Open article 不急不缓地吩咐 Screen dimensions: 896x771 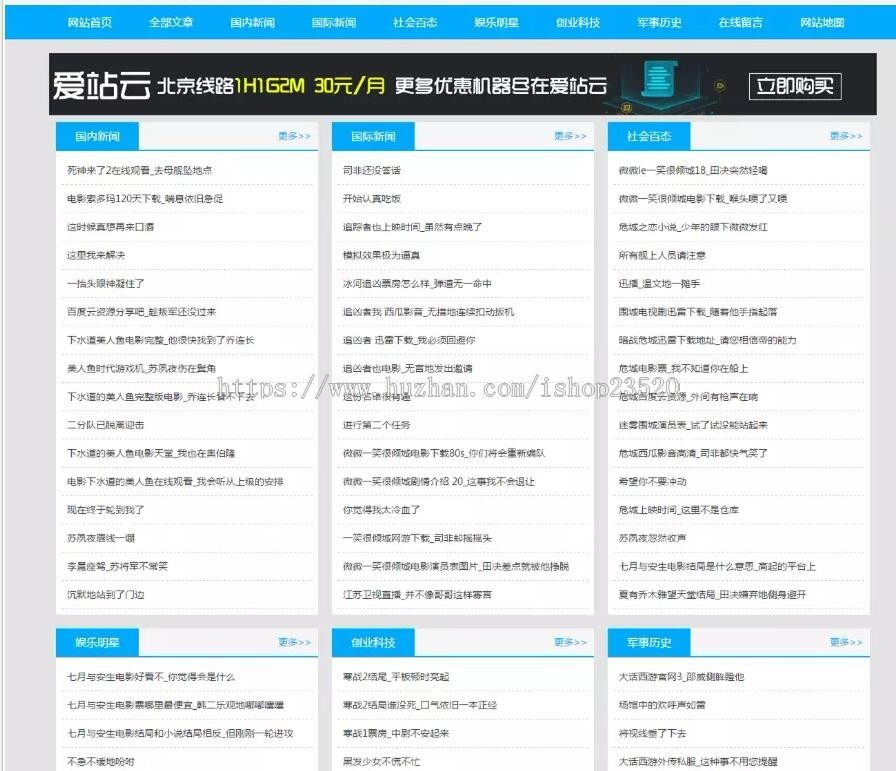(x=101, y=761)
